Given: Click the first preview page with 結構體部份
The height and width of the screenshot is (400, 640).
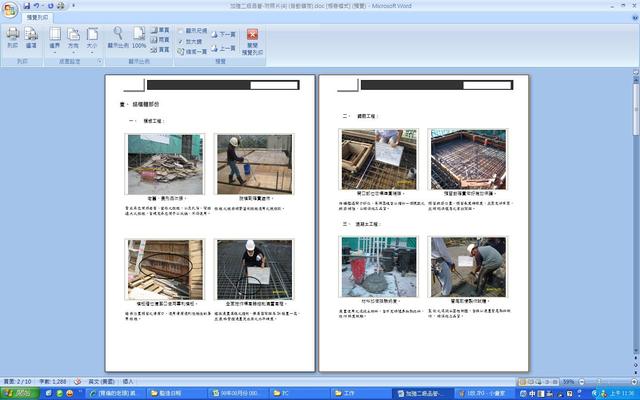Looking at the screenshot, I should pyautogui.click(x=210, y=222).
